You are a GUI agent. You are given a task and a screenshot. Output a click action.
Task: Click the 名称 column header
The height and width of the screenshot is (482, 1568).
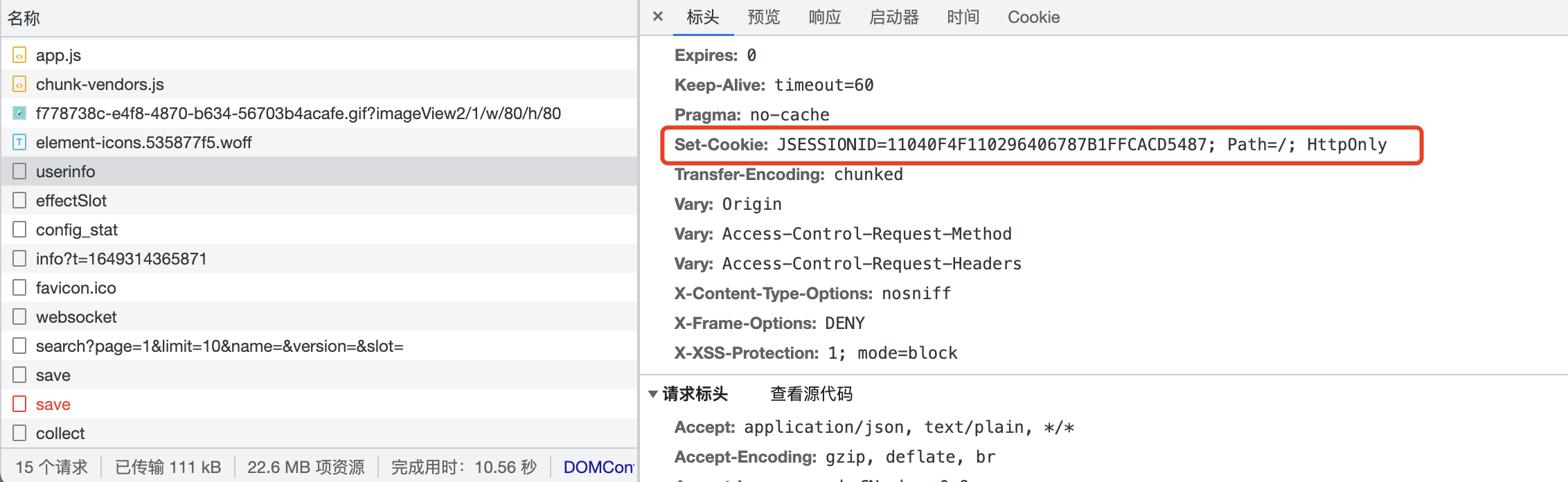pyautogui.click(x=24, y=18)
